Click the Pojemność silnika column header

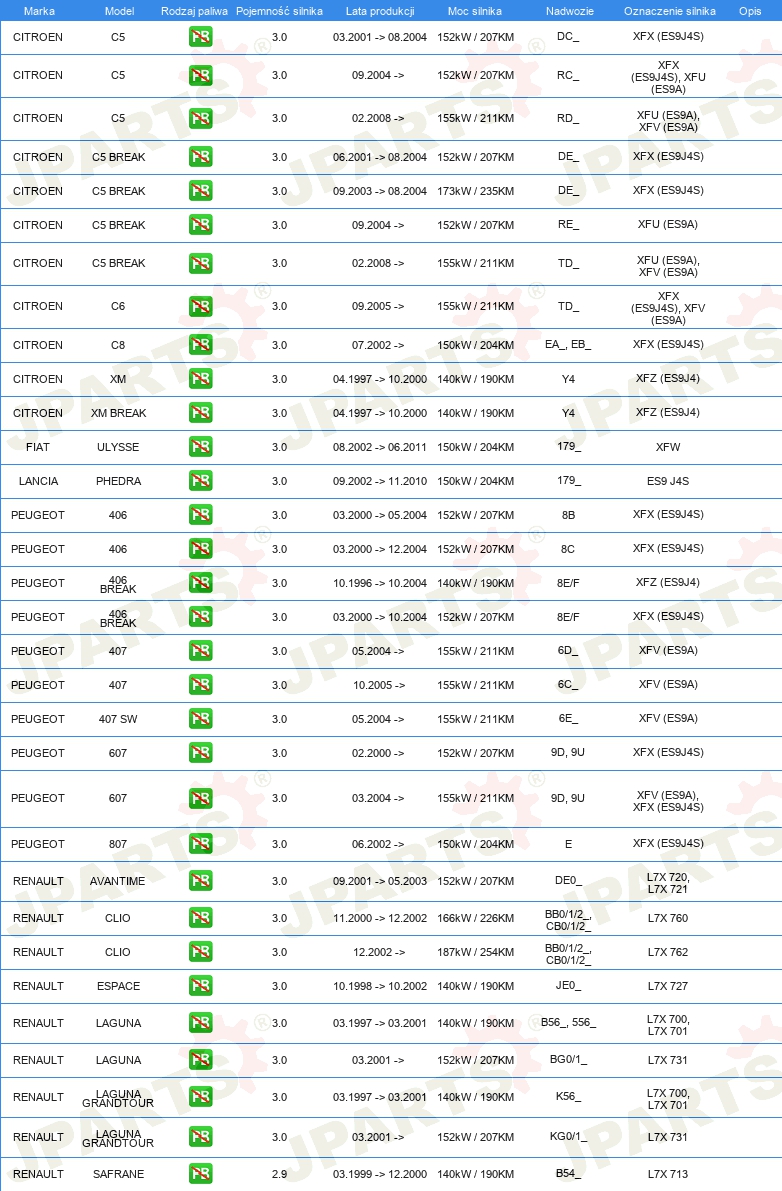(x=279, y=11)
